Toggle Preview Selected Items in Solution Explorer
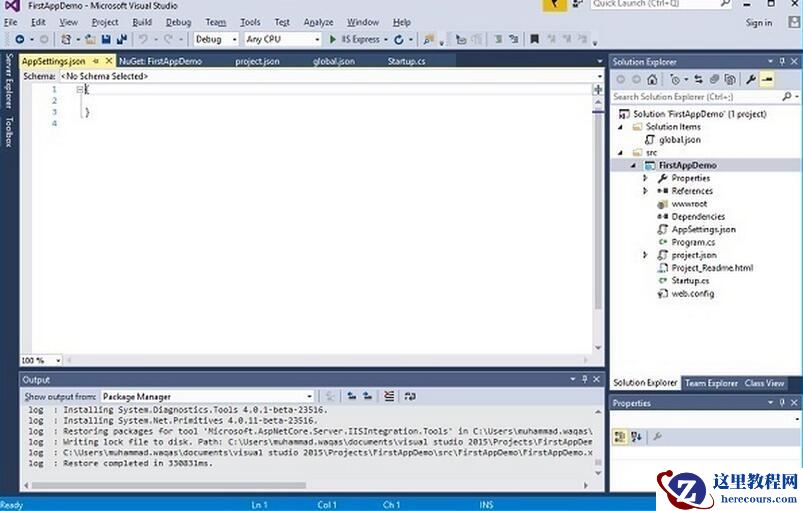This screenshot has height=511, width=803. pos(767,79)
